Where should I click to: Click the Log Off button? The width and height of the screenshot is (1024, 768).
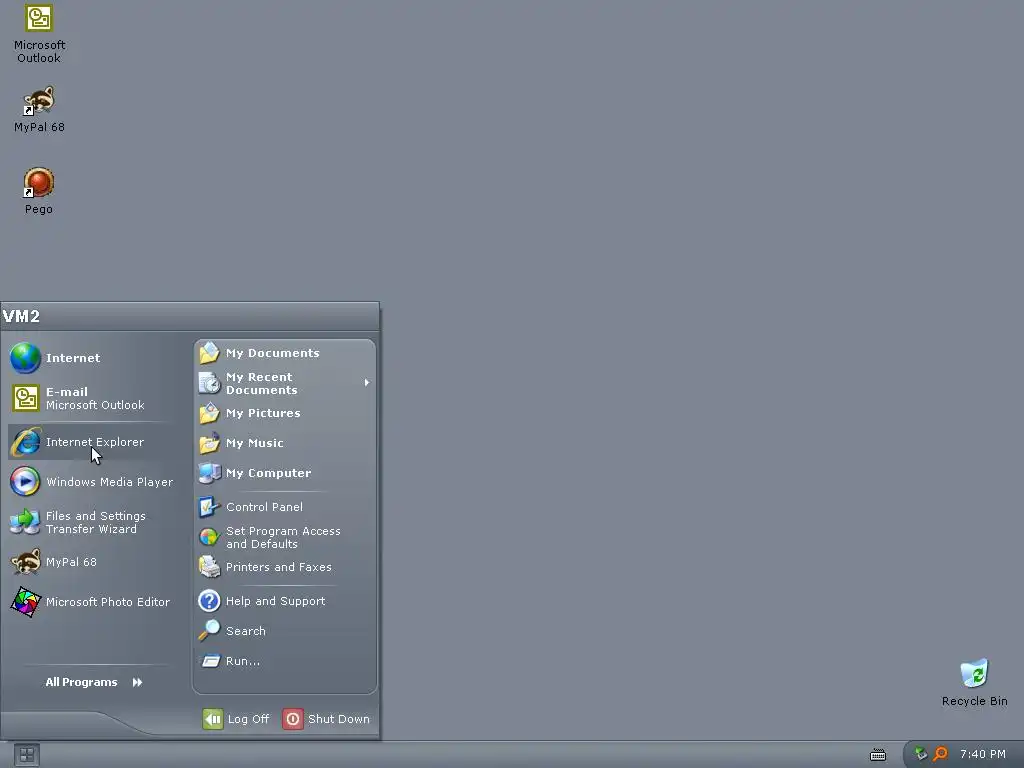(236, 719)
